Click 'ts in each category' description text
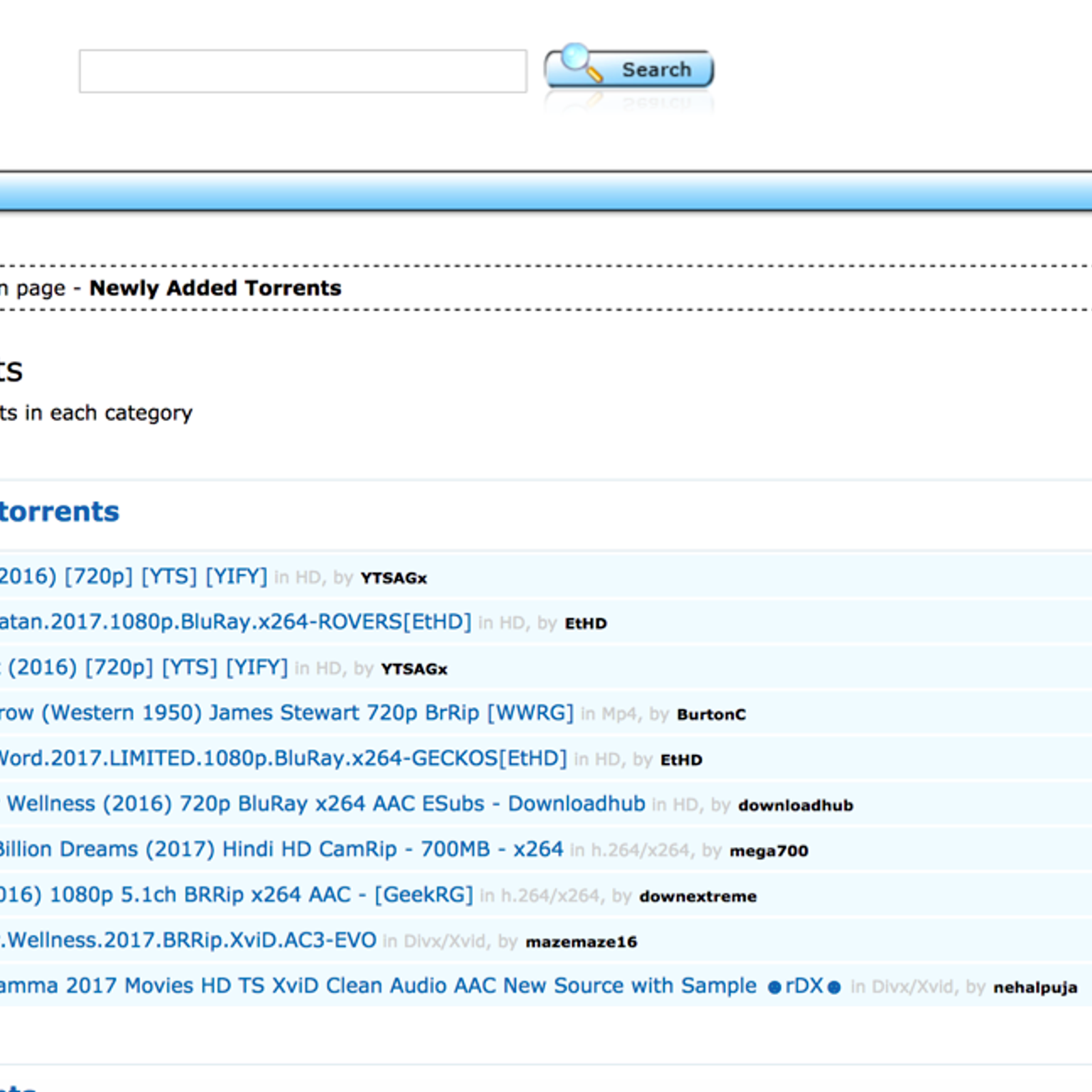 (96, 414)
